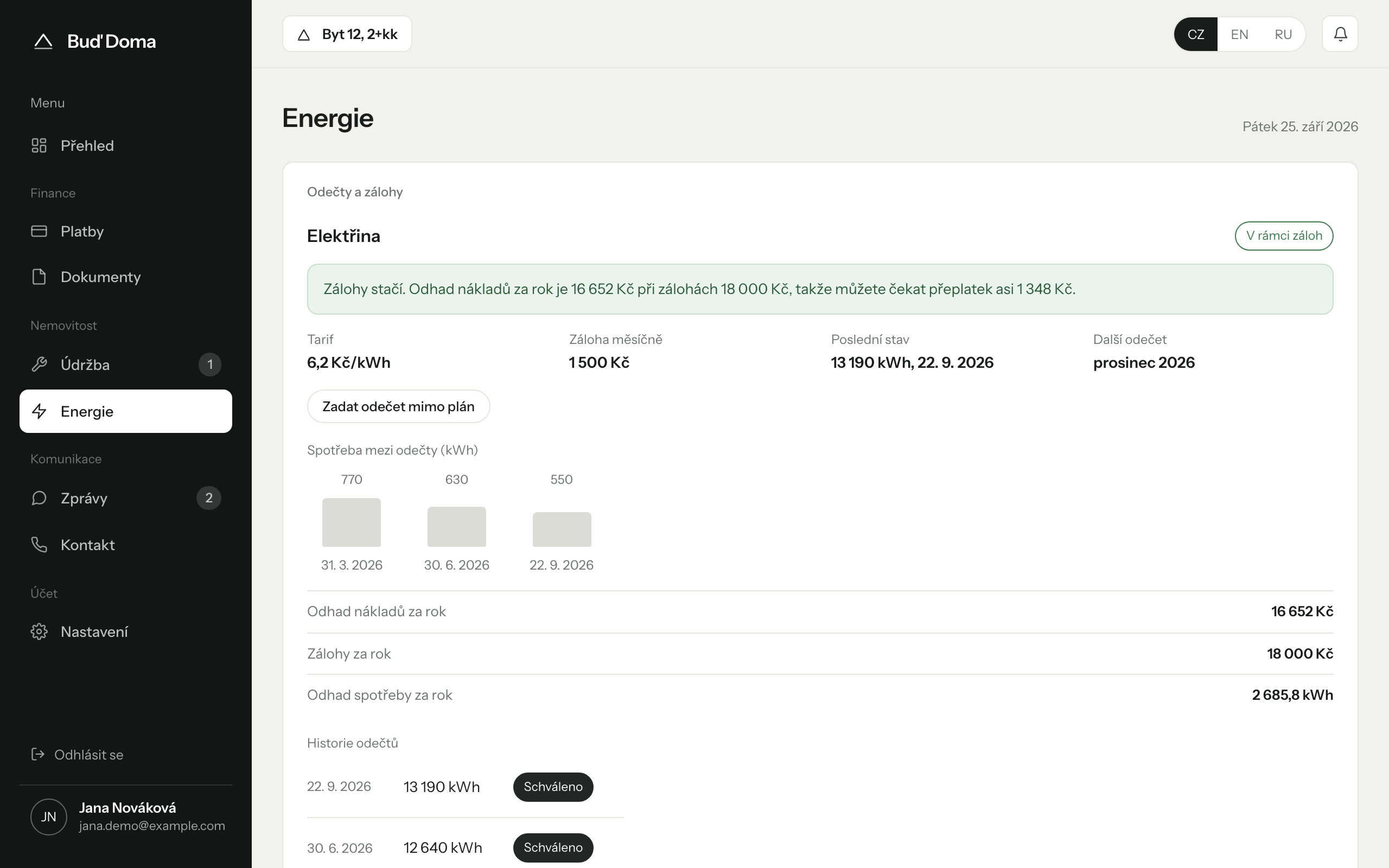Click the V rámci záloh badge
This screenshot has width=1389, height=868.
[x=1283, y=235]
